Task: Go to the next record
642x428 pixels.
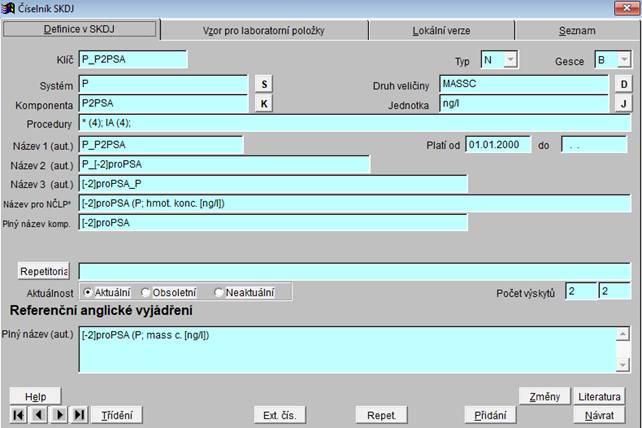Action: click(58, 414)
